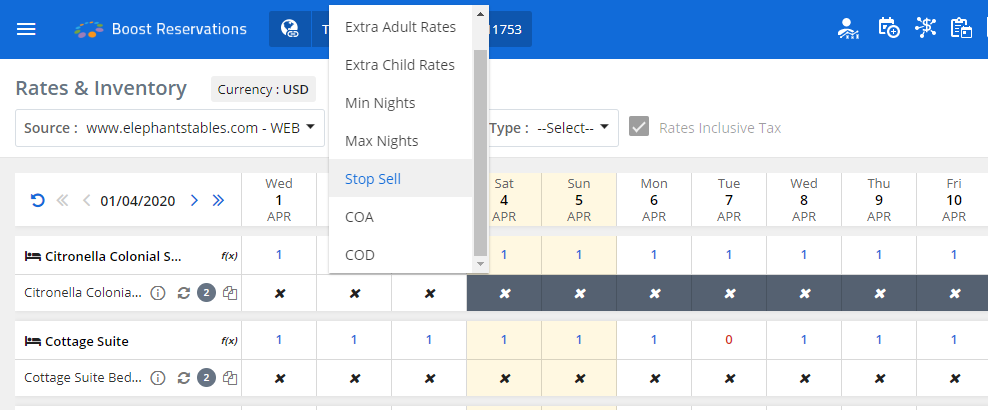
Task: Click copy icon on Citronella Colonial rate row
Action: pos(230,293)
